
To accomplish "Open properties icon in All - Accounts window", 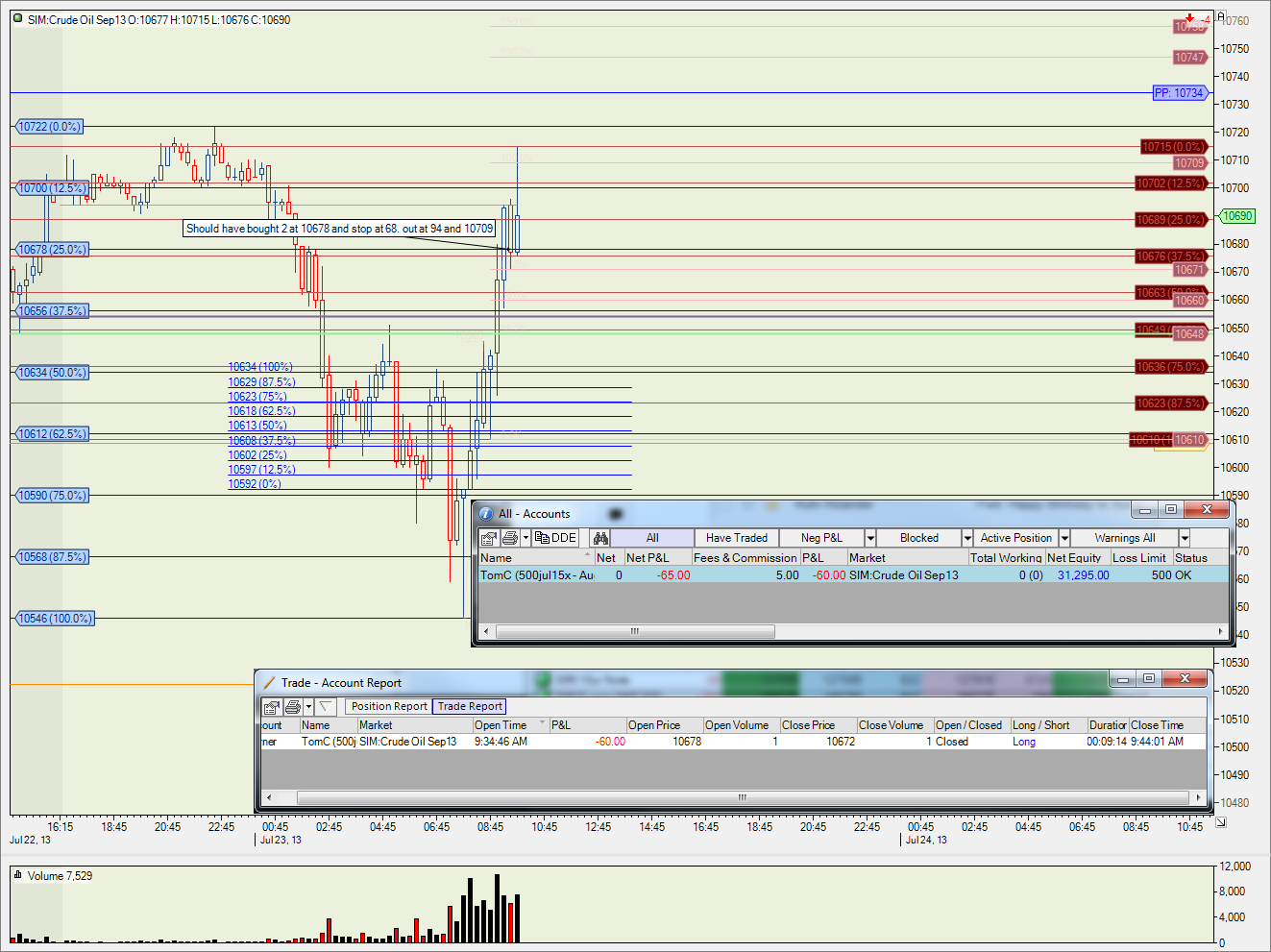I will 488,538.
